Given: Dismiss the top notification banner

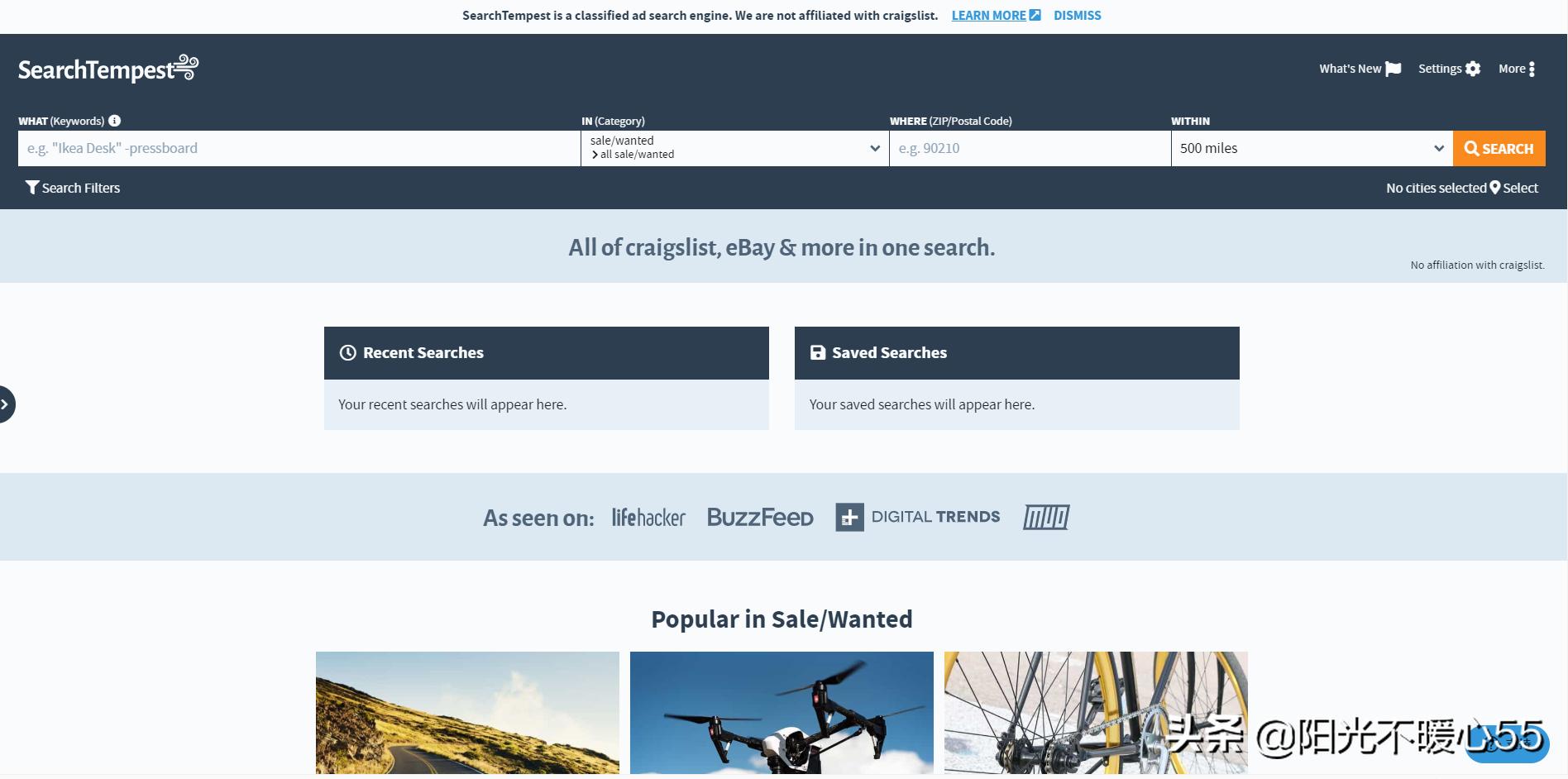Looking at the screenshot, I should [x=1078, y=15].
